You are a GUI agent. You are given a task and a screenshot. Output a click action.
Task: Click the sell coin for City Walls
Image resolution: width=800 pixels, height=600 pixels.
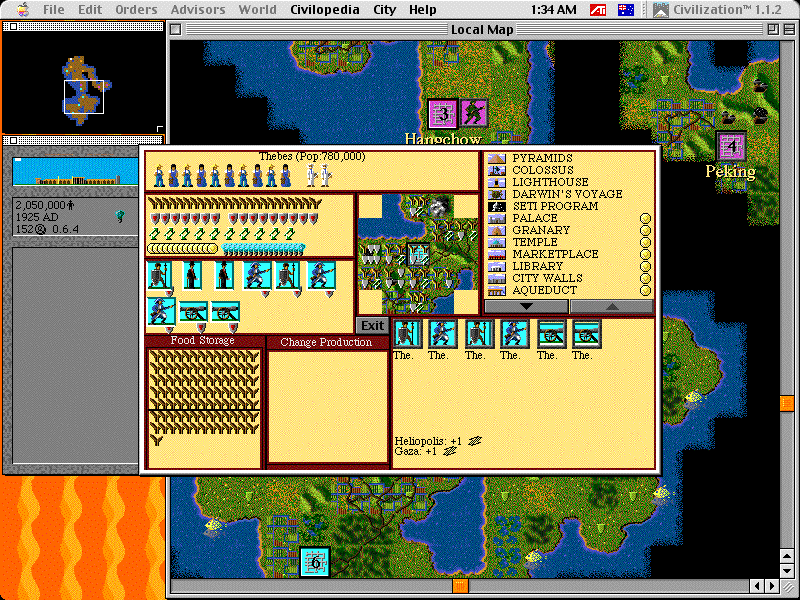(645, 279)
